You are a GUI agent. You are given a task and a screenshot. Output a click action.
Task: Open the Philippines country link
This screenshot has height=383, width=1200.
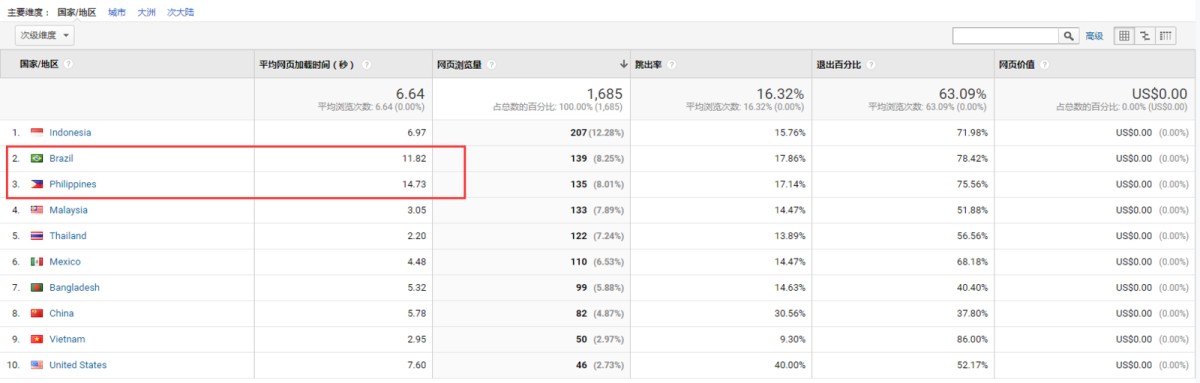click(x=73, y=184)
